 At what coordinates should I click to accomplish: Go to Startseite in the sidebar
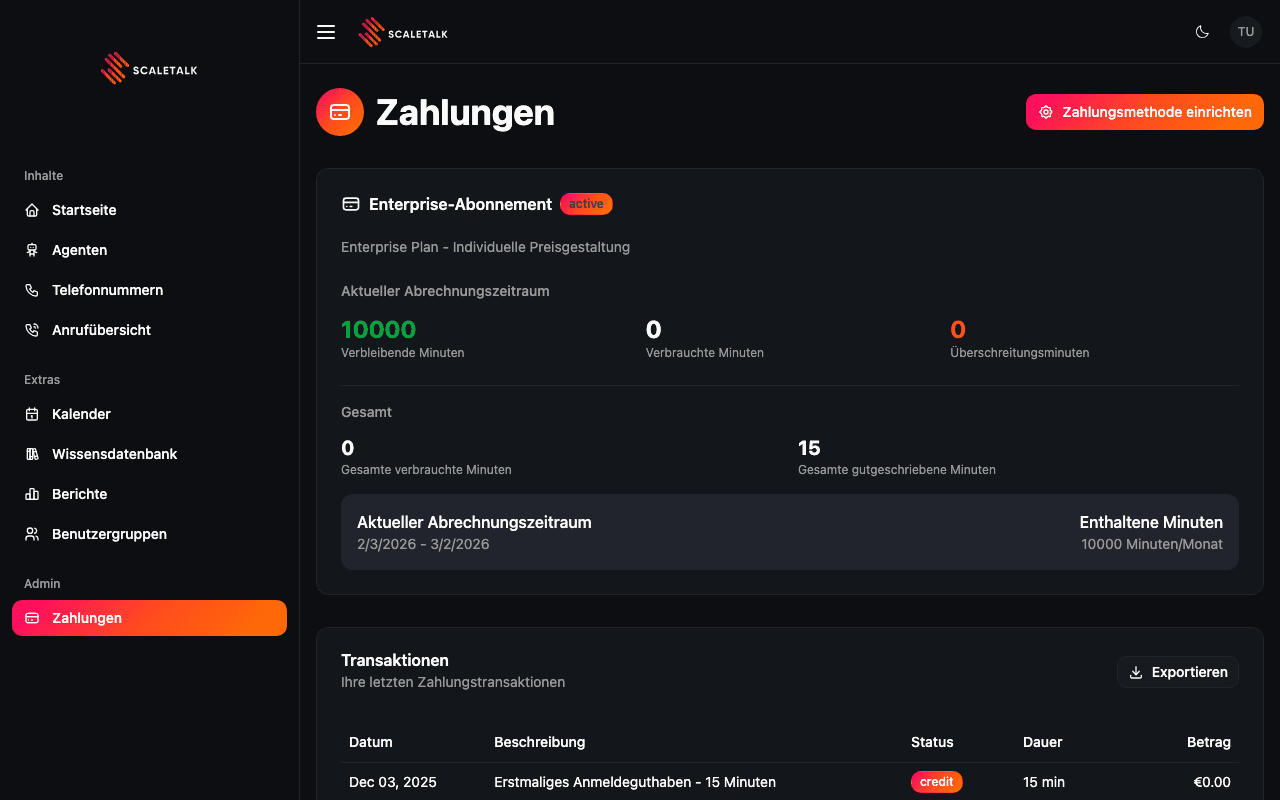149,210
